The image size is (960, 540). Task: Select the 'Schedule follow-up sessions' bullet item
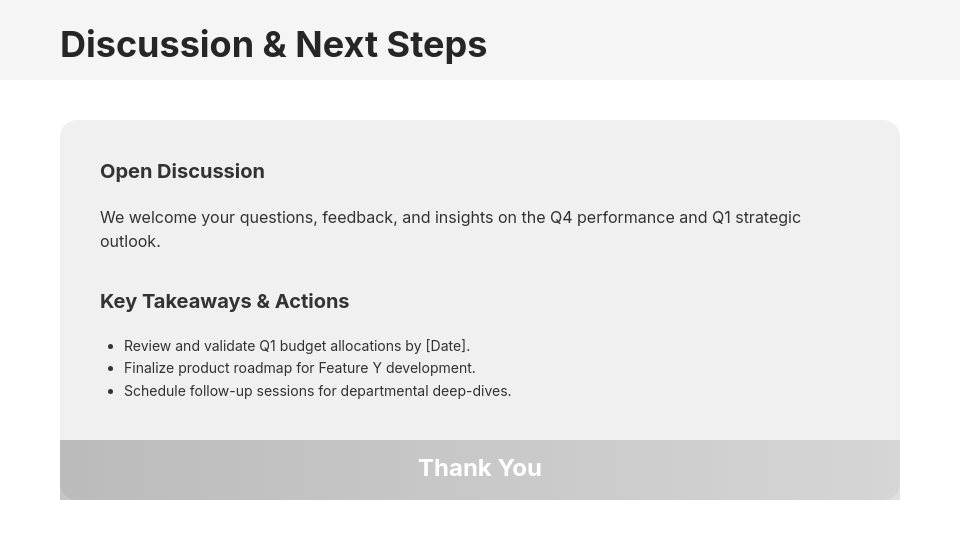tap(317, 391)
